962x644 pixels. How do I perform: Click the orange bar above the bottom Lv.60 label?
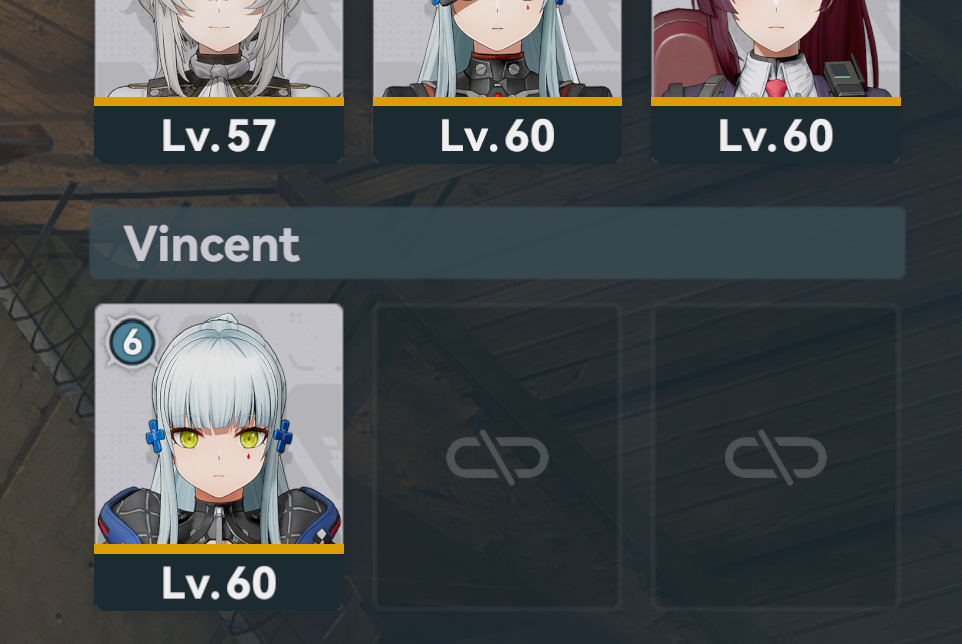[x=219, y=549]
